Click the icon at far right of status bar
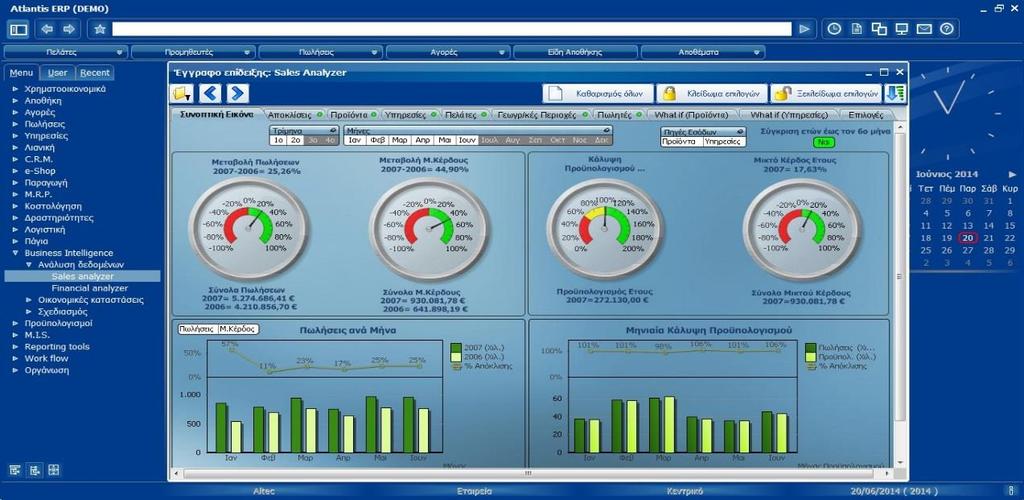 pyautogui.click(x=1011, y=491)
